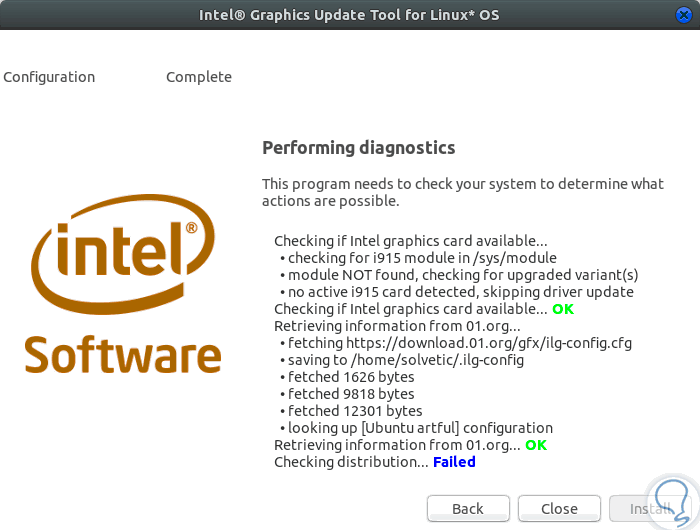
Task: Select the Configuration step label
Action: [49, 77]
